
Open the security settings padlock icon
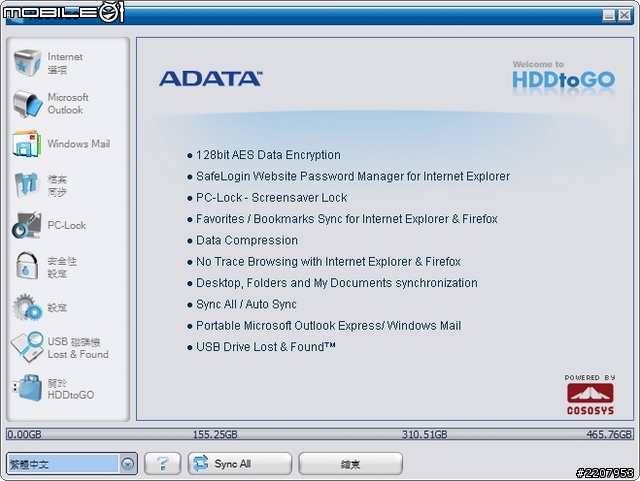click(27, 266)
